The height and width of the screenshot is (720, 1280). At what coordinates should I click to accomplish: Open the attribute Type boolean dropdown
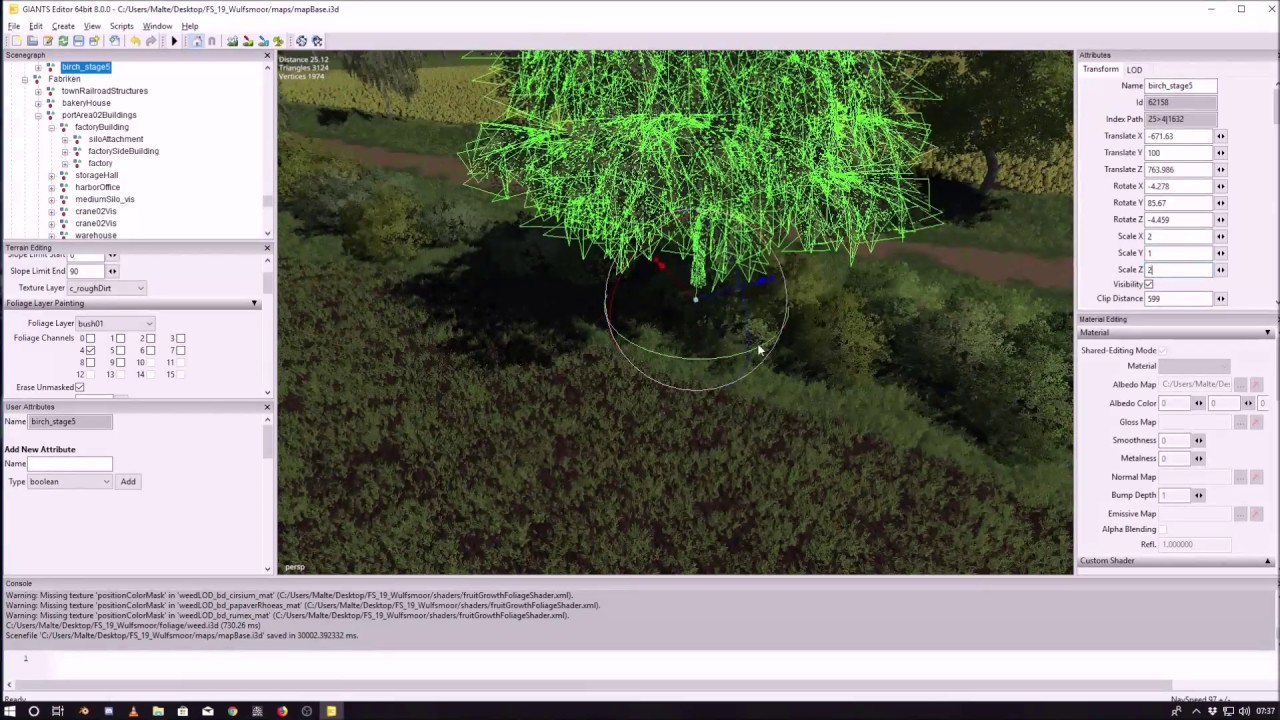(69, 482)
